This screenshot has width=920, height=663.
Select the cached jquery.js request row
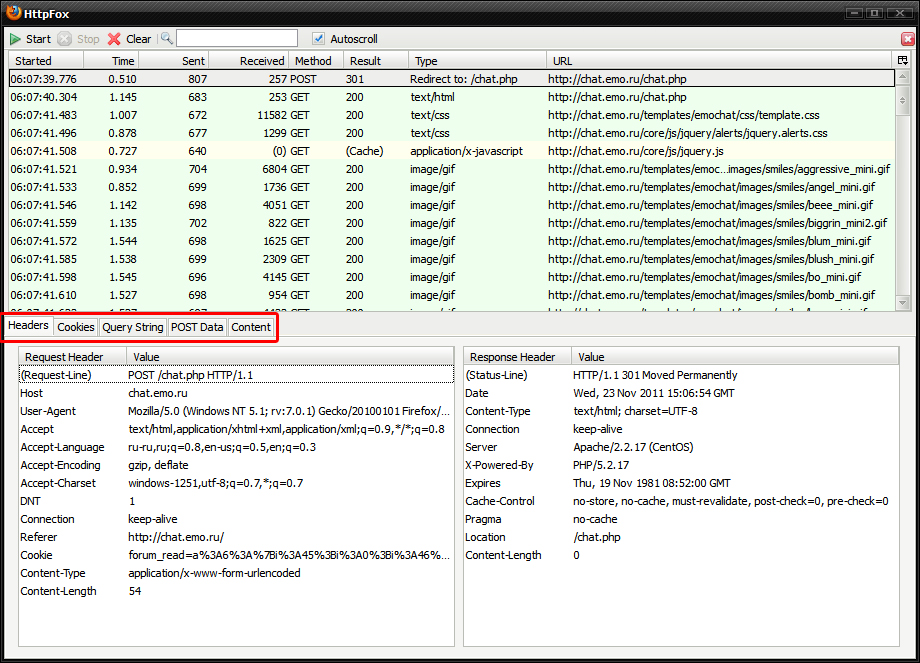click(x=452, y=151)
